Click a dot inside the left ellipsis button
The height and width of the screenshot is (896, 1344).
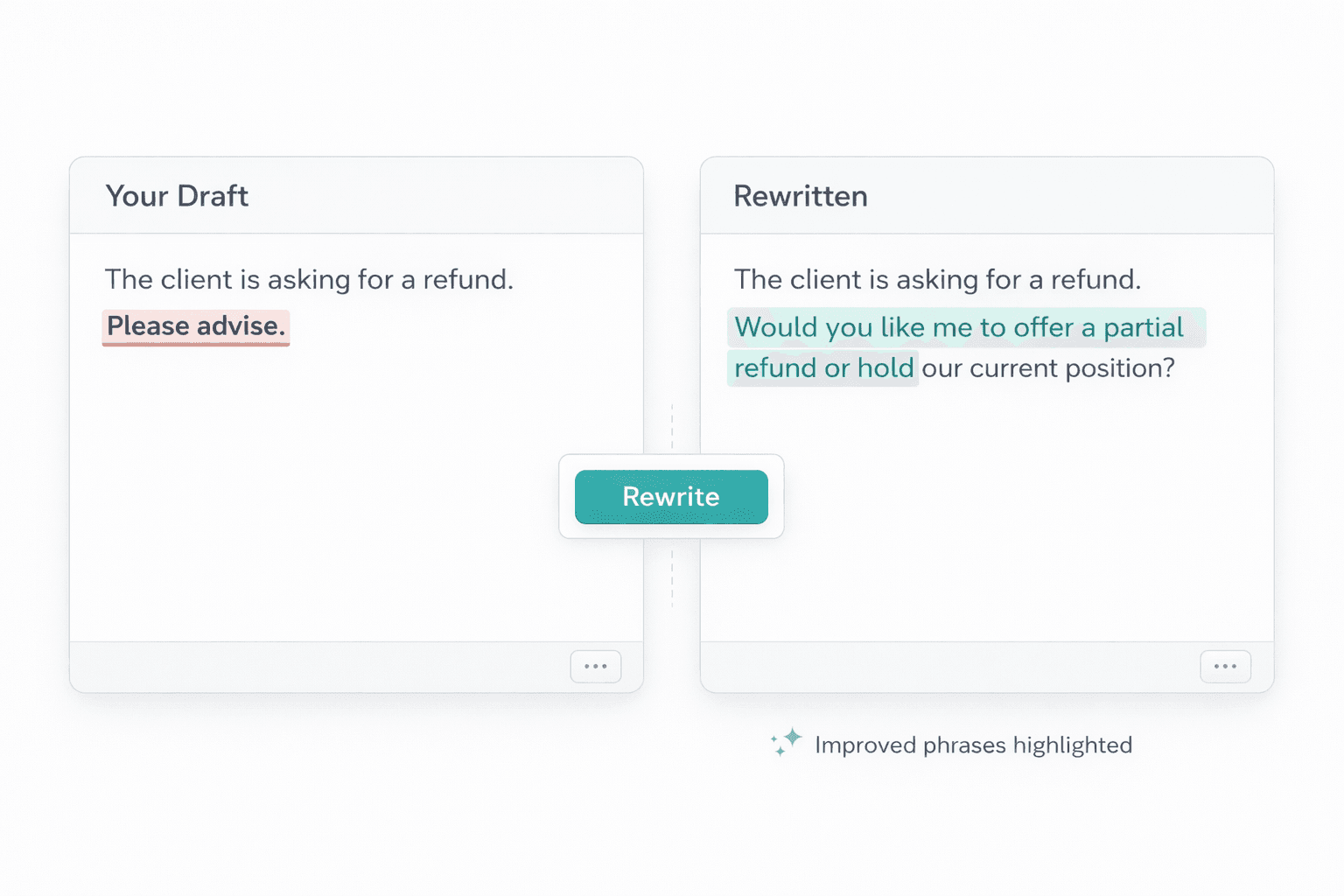[x=595, y=666]
